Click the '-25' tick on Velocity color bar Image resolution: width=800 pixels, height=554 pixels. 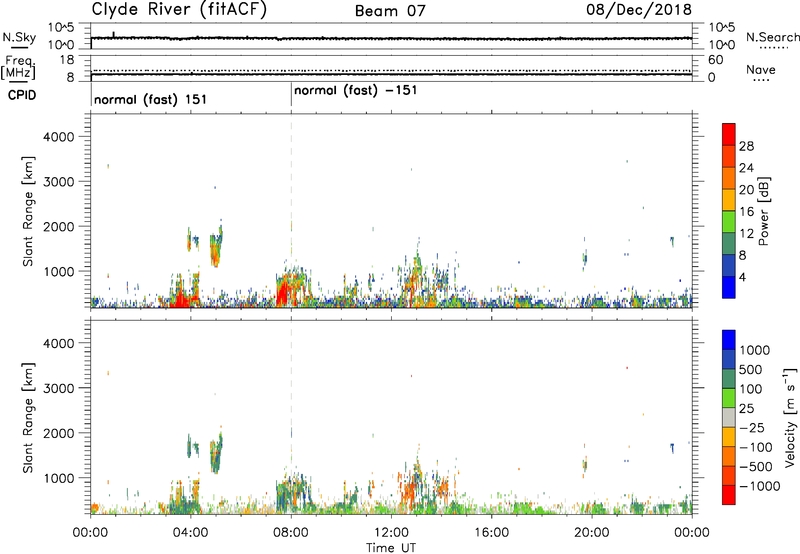[x=754, y=428]
